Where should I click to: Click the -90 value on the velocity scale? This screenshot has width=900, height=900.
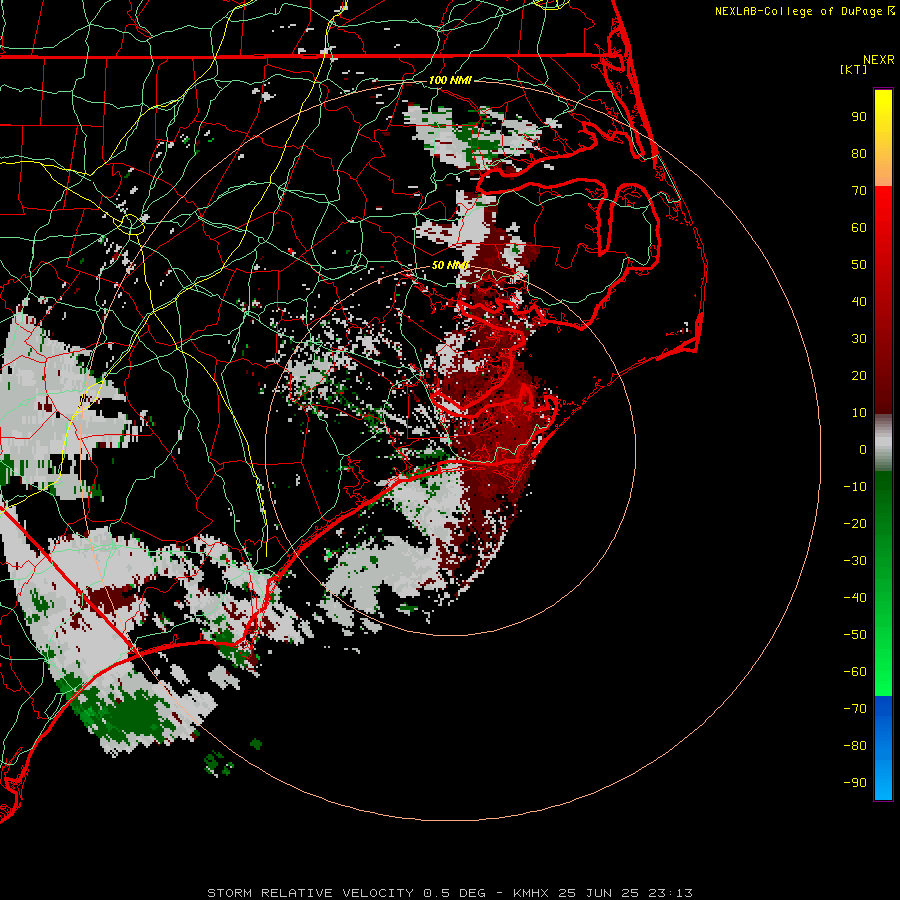[x=855, y=783]
